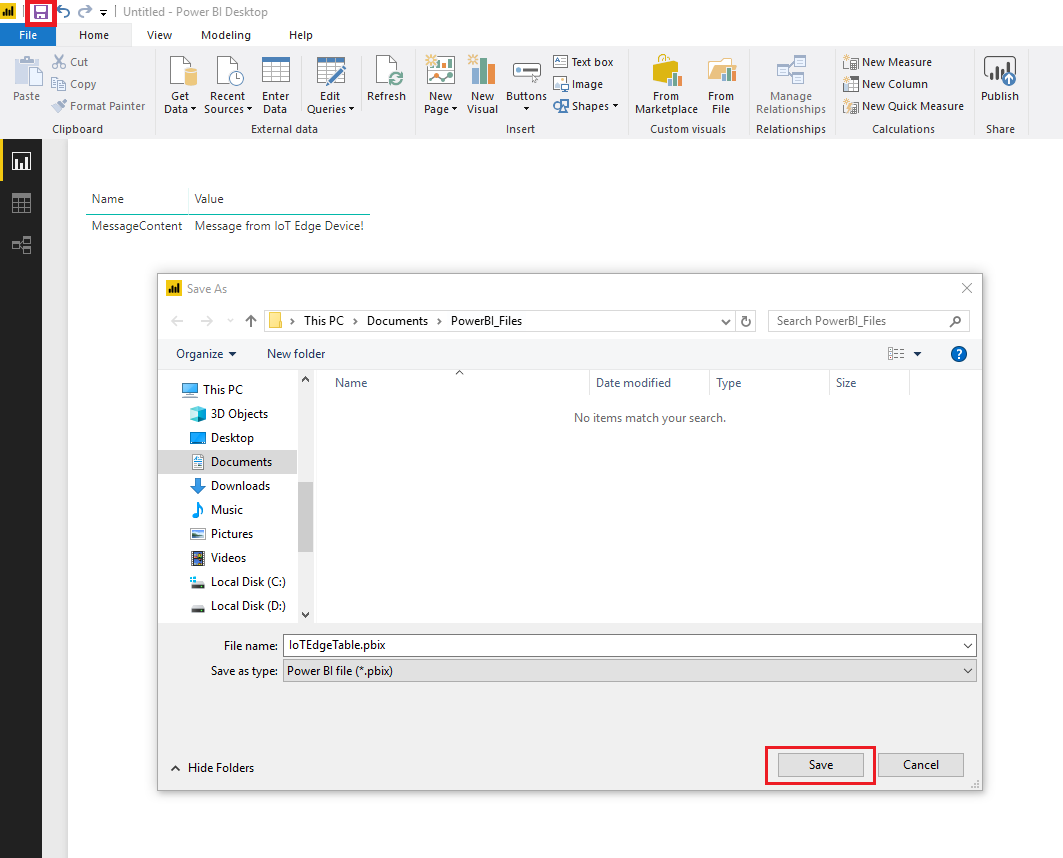Viewport: 1063px width, 858px height.
Task: Switch to Data view in left sidebar
Action: pyautogui.click(x=21, y=202)
